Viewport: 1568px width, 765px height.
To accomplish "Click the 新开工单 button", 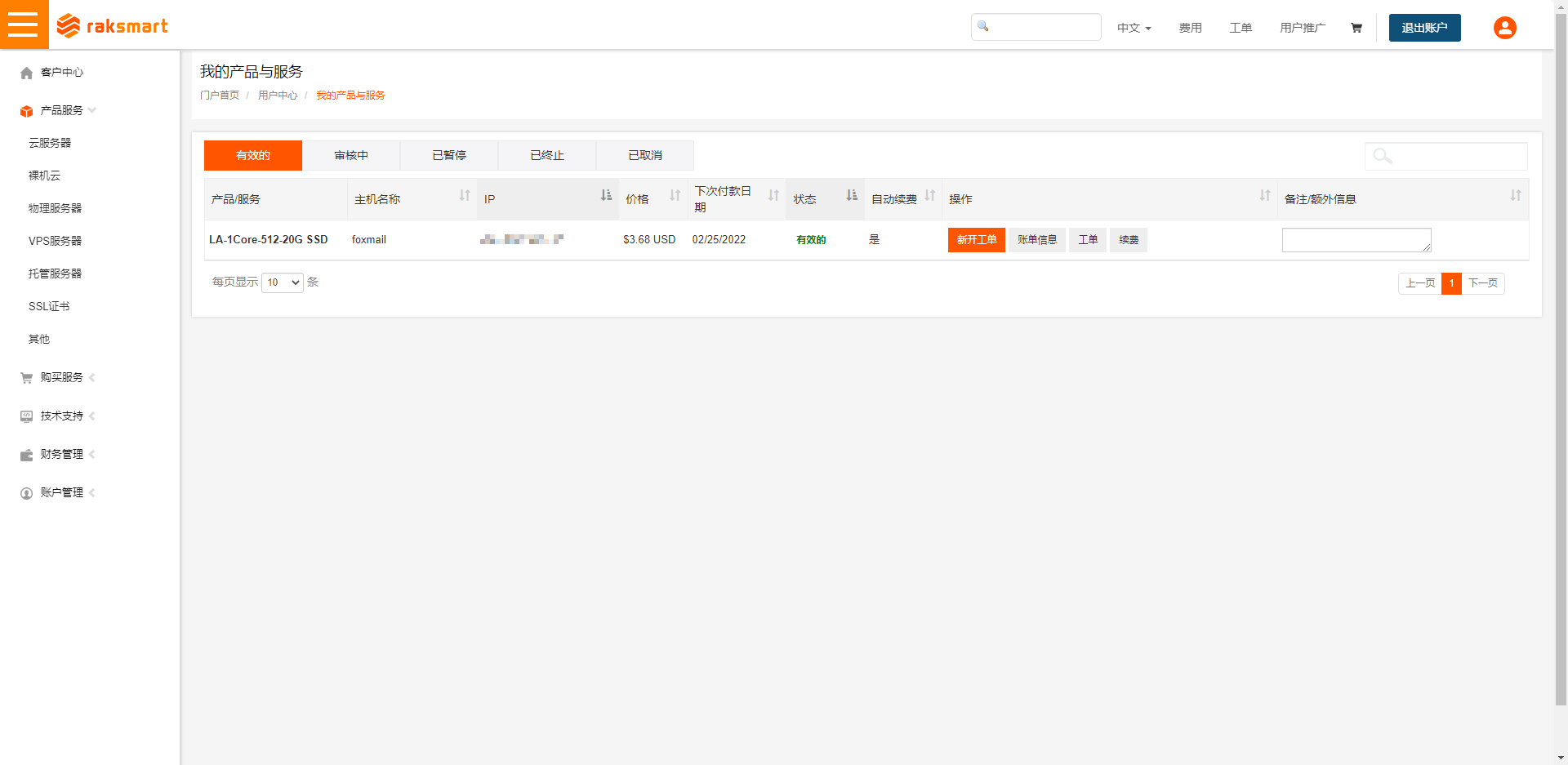I will point(976,240).
